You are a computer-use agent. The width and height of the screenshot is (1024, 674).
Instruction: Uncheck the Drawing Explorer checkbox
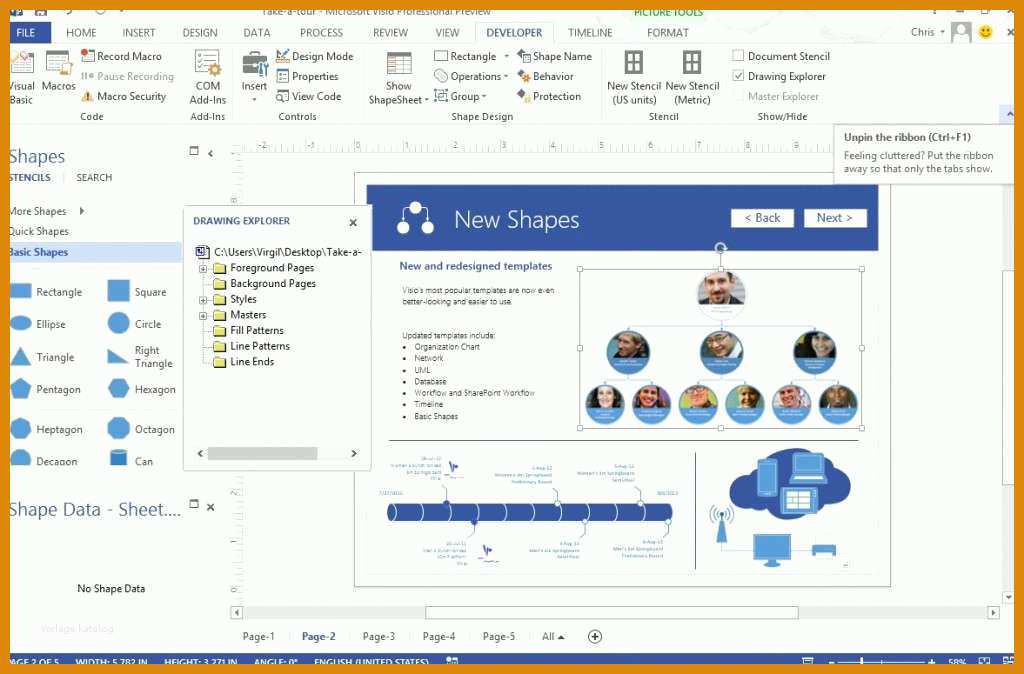[738, 76]
